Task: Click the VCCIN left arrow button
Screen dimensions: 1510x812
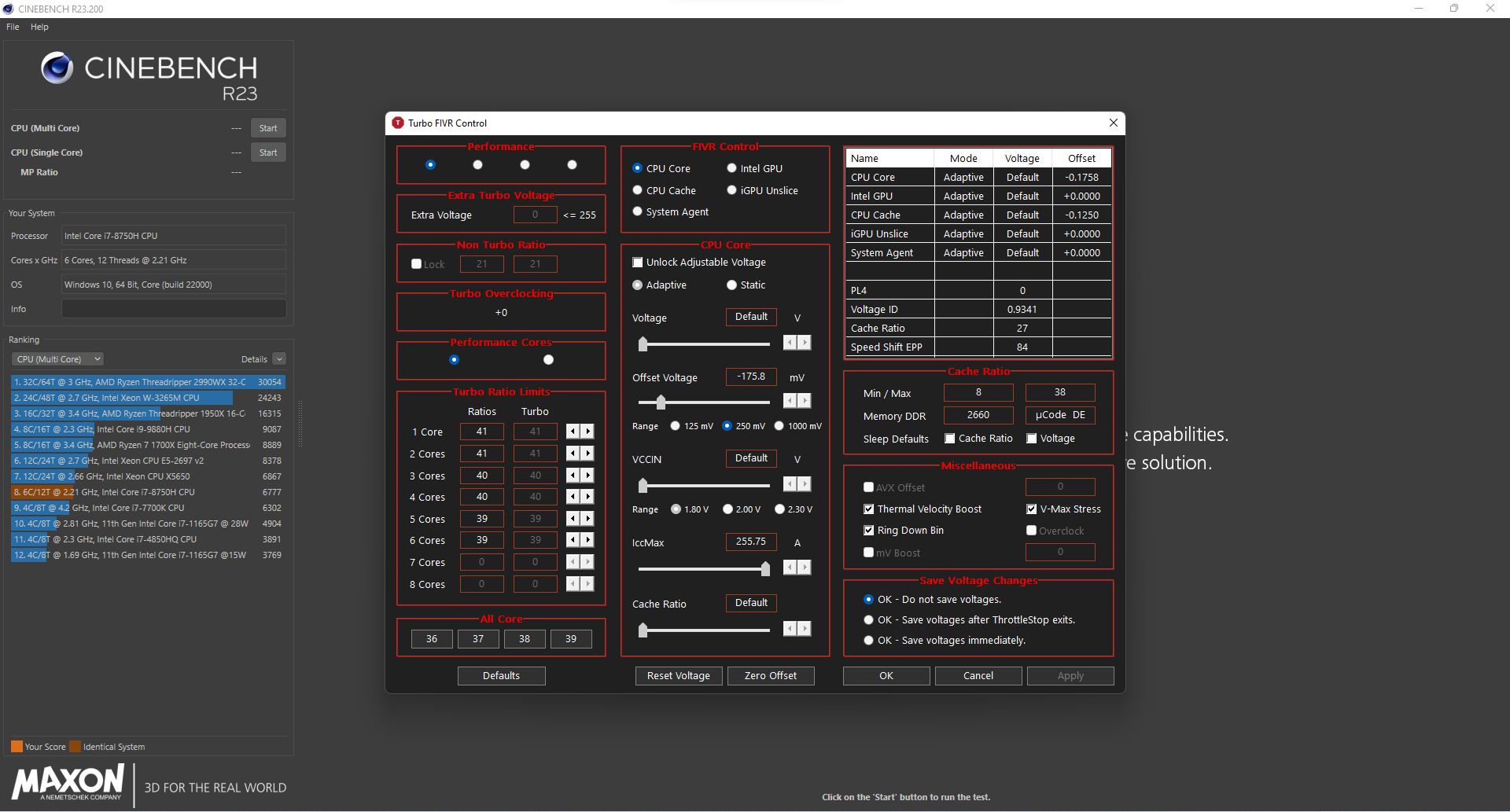Action: click(x=790, y=484)
